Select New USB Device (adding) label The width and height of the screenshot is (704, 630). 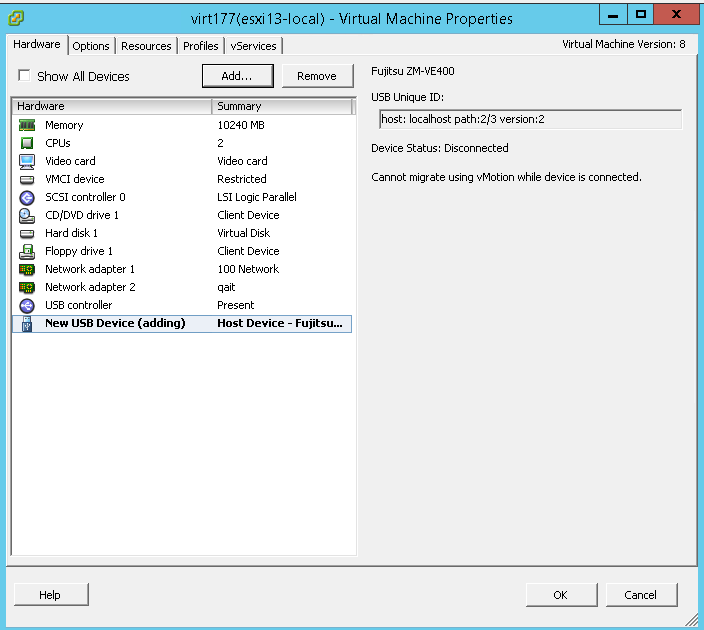[x=115, y=323]
